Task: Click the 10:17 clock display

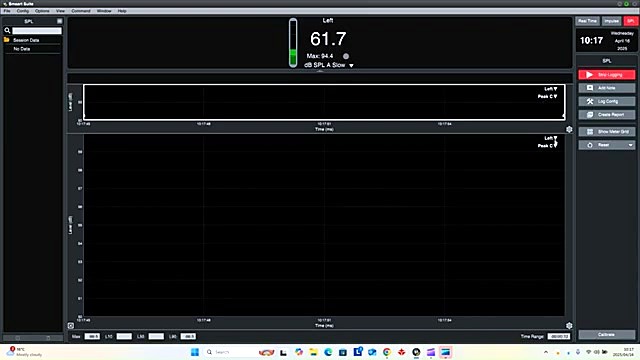Action: coord(591,40)
